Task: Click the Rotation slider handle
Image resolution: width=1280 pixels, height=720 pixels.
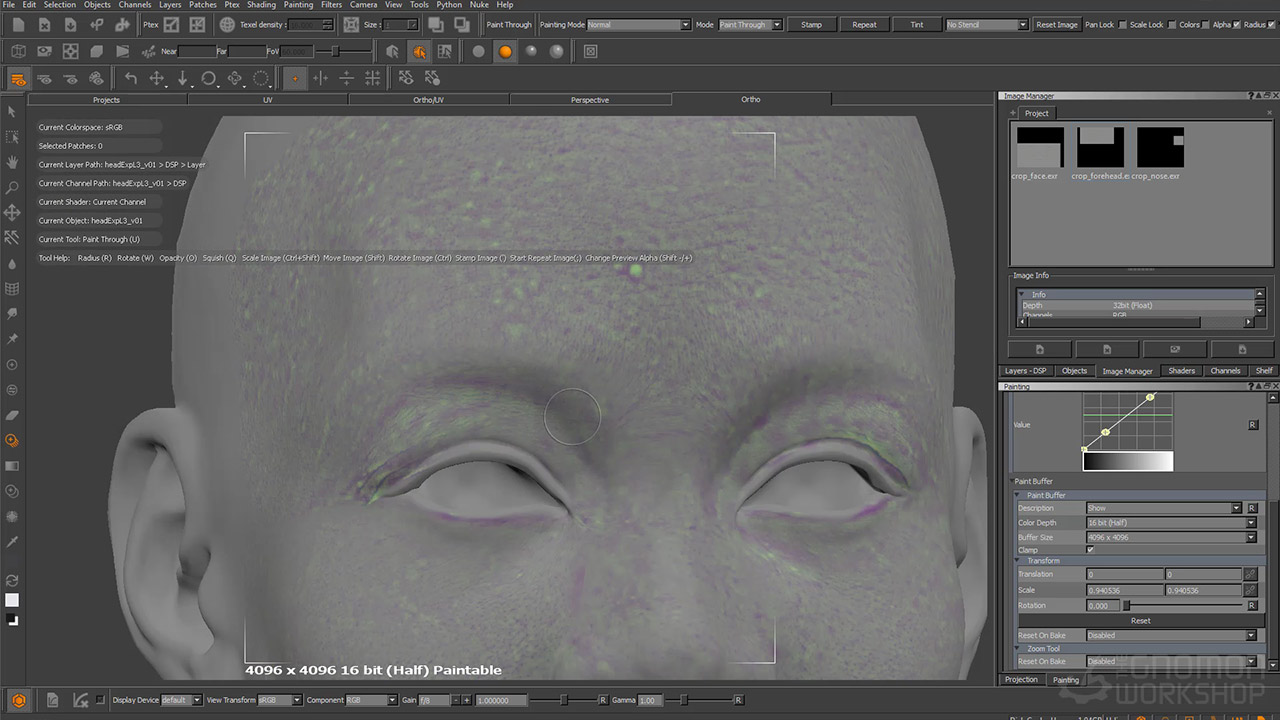Action: pyautogui.click(x=1127, y=606)
